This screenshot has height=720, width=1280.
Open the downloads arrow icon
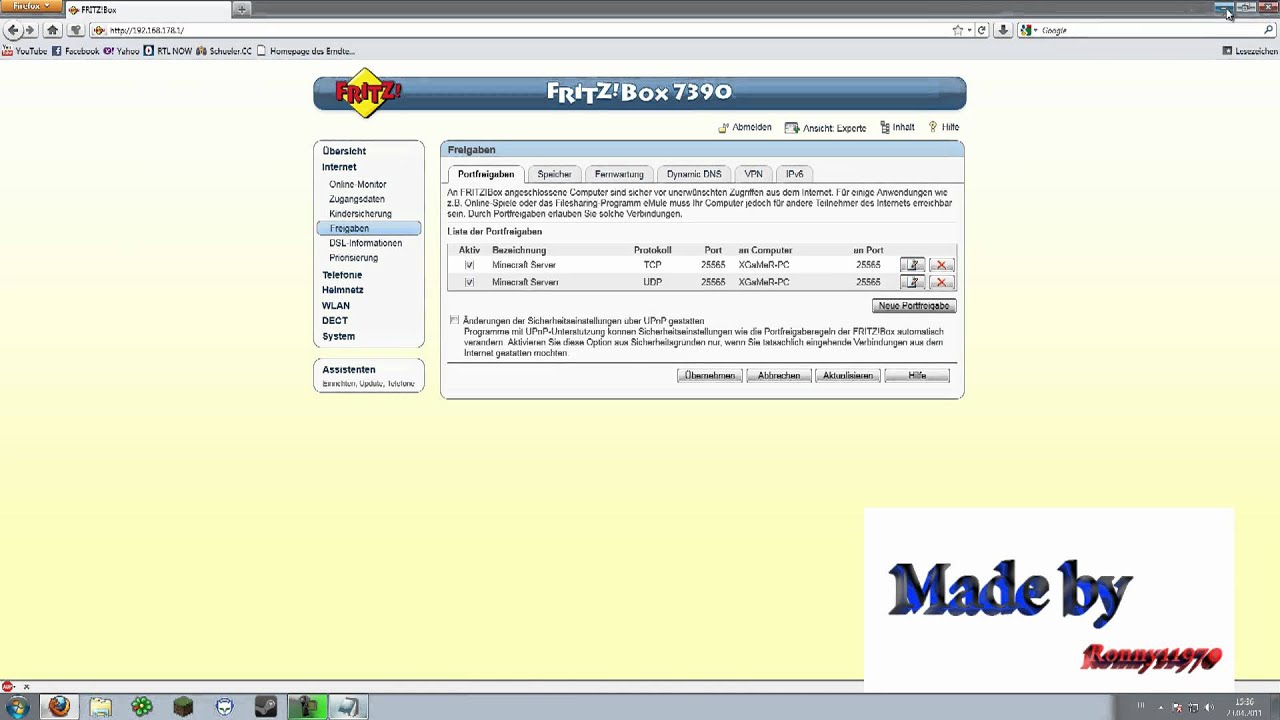click(1003, 30)
